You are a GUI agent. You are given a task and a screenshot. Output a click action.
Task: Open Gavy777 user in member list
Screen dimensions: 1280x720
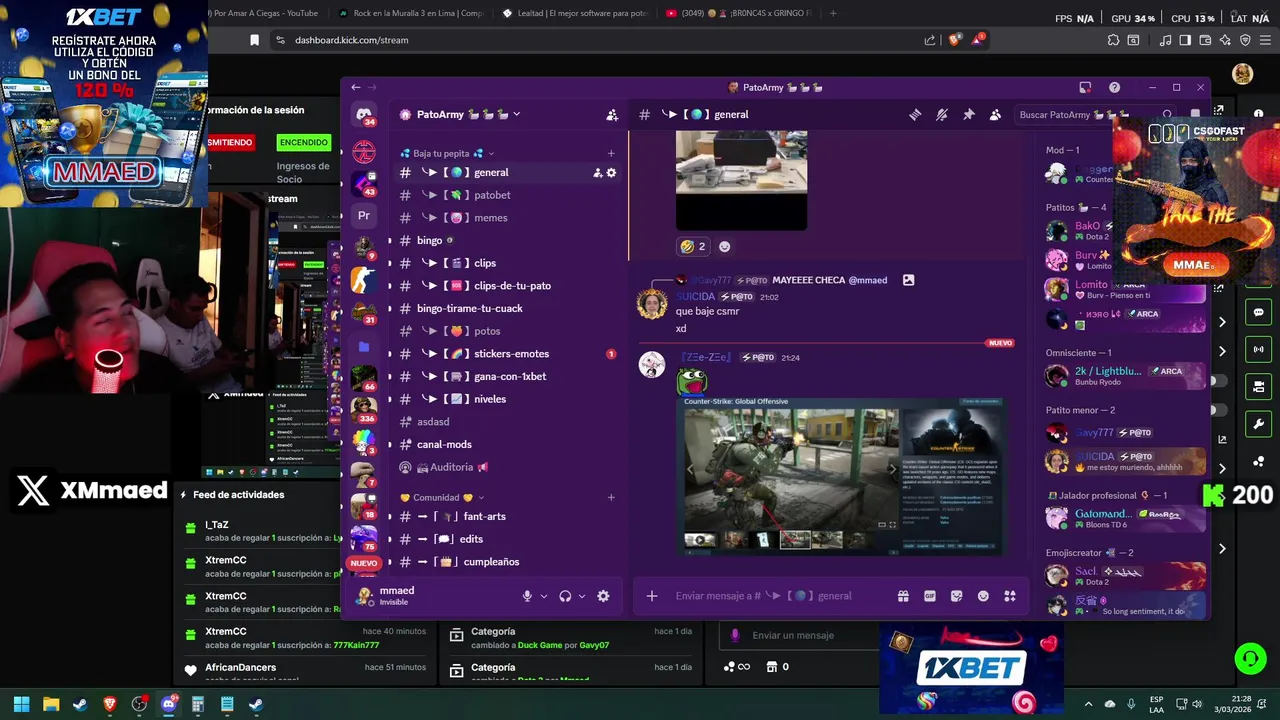pyautogui.click(x=1125, y=433)
